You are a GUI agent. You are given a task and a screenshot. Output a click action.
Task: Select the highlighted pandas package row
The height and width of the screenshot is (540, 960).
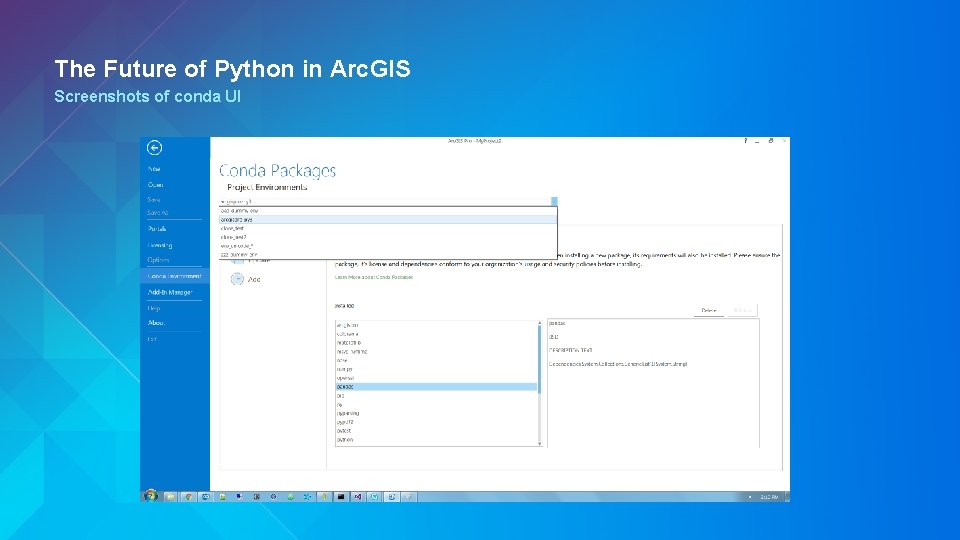pos(437,387)
